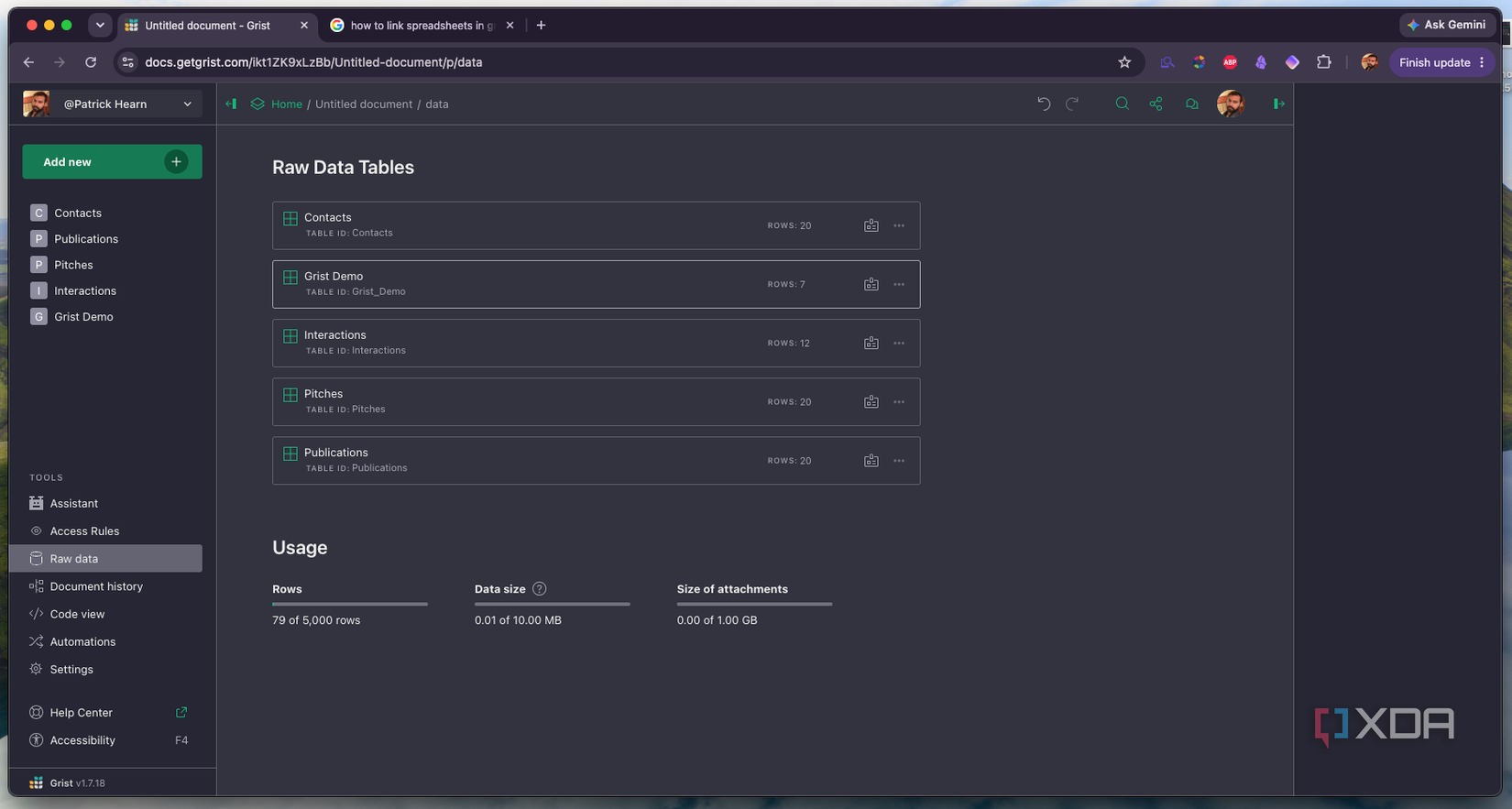Click the user avatar in Grist top bar
1512x809 pixels.
pos(1231,104)
